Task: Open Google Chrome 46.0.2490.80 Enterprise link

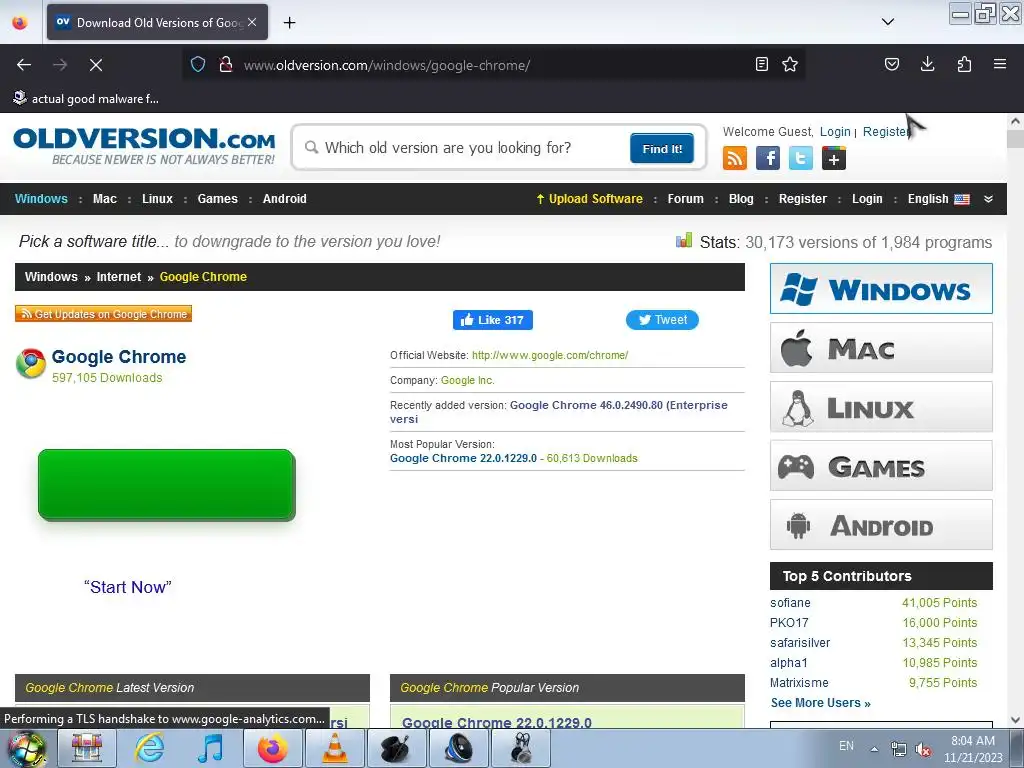Action: 558,412
